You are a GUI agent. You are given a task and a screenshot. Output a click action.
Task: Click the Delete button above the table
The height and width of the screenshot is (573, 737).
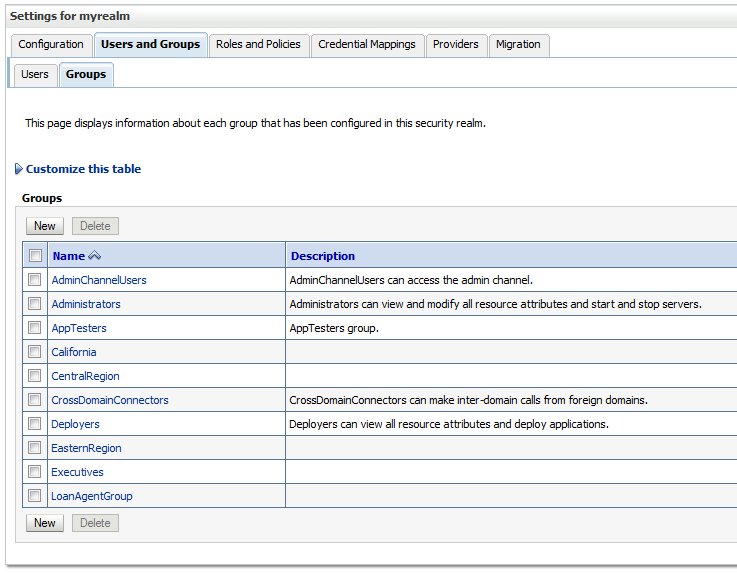click(95, 226)
